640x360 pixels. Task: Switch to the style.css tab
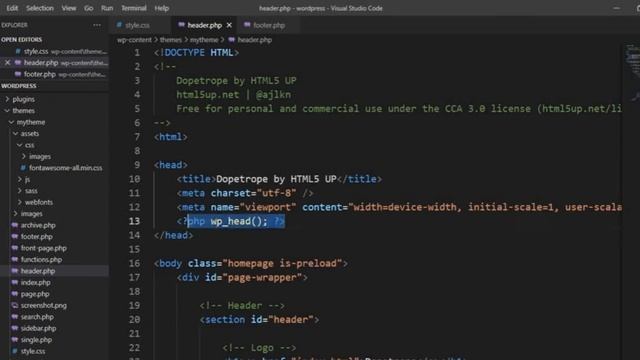click(137, 25)
